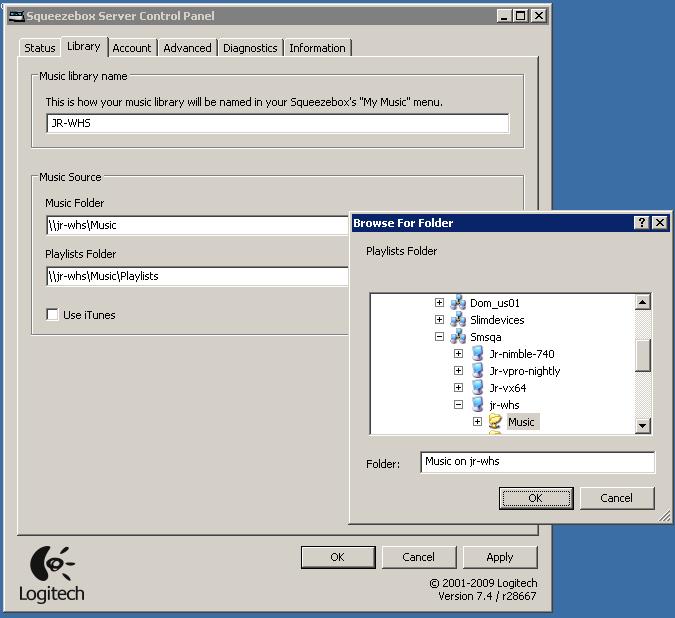Select the Jr-vx64 computer icon
This screenshot has height=618, width=675.
[477, 388]
